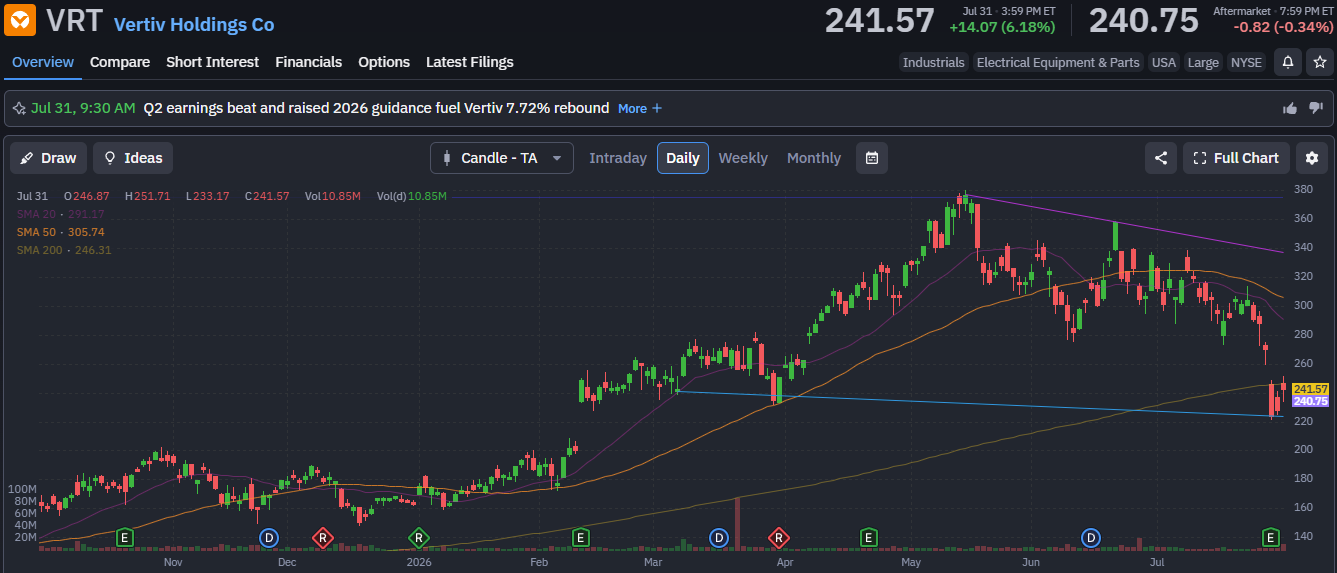The image size is (1337, 573).
Task: Click the thumbs down icon on news
Action: coord(1316,108)
